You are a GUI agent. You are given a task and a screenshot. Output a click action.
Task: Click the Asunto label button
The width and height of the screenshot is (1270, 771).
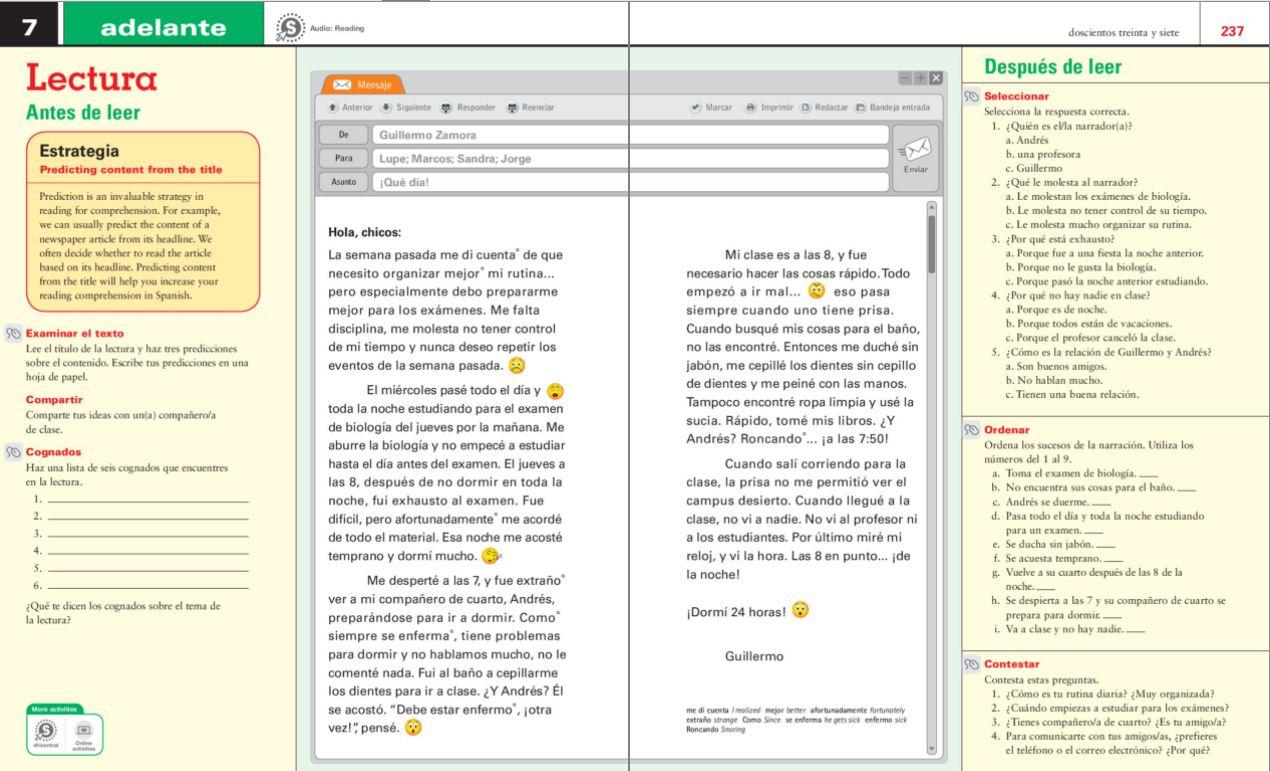(x=342, y=182)
